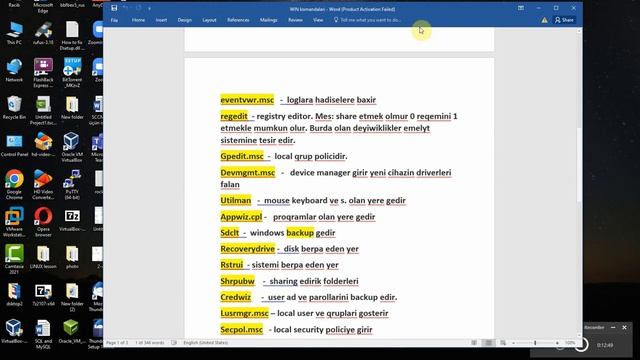Select VMware Workstation desktop icon

point(14,222)
